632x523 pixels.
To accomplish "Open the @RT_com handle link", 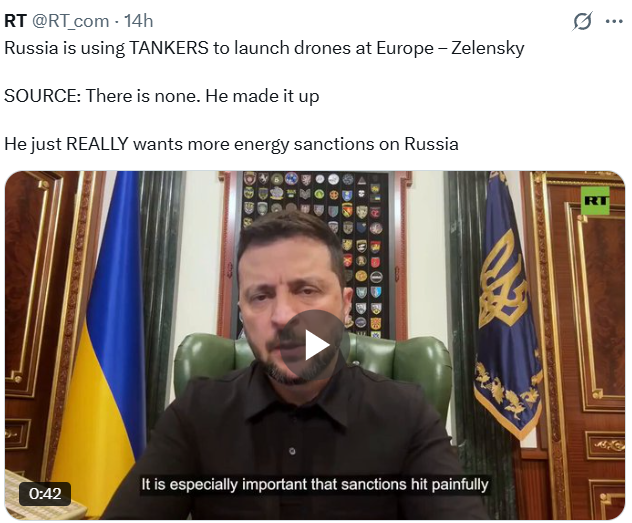I will (70, 21).
